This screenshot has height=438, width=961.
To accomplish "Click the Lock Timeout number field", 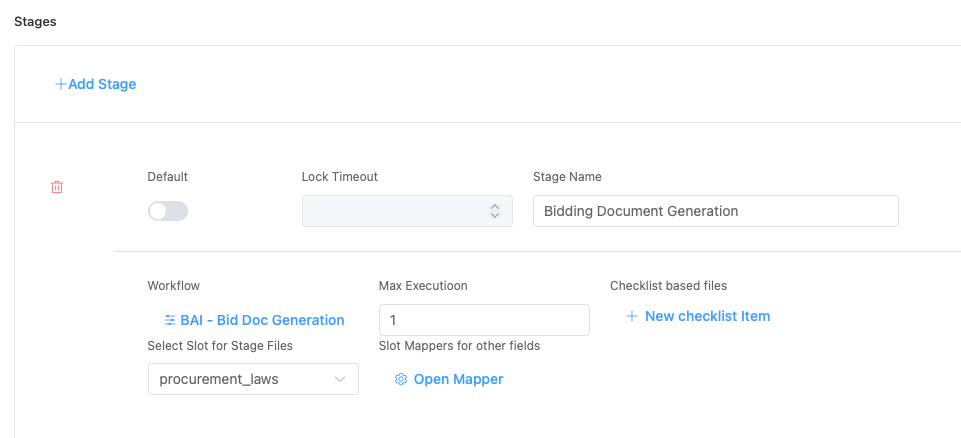I will point(407,211).
